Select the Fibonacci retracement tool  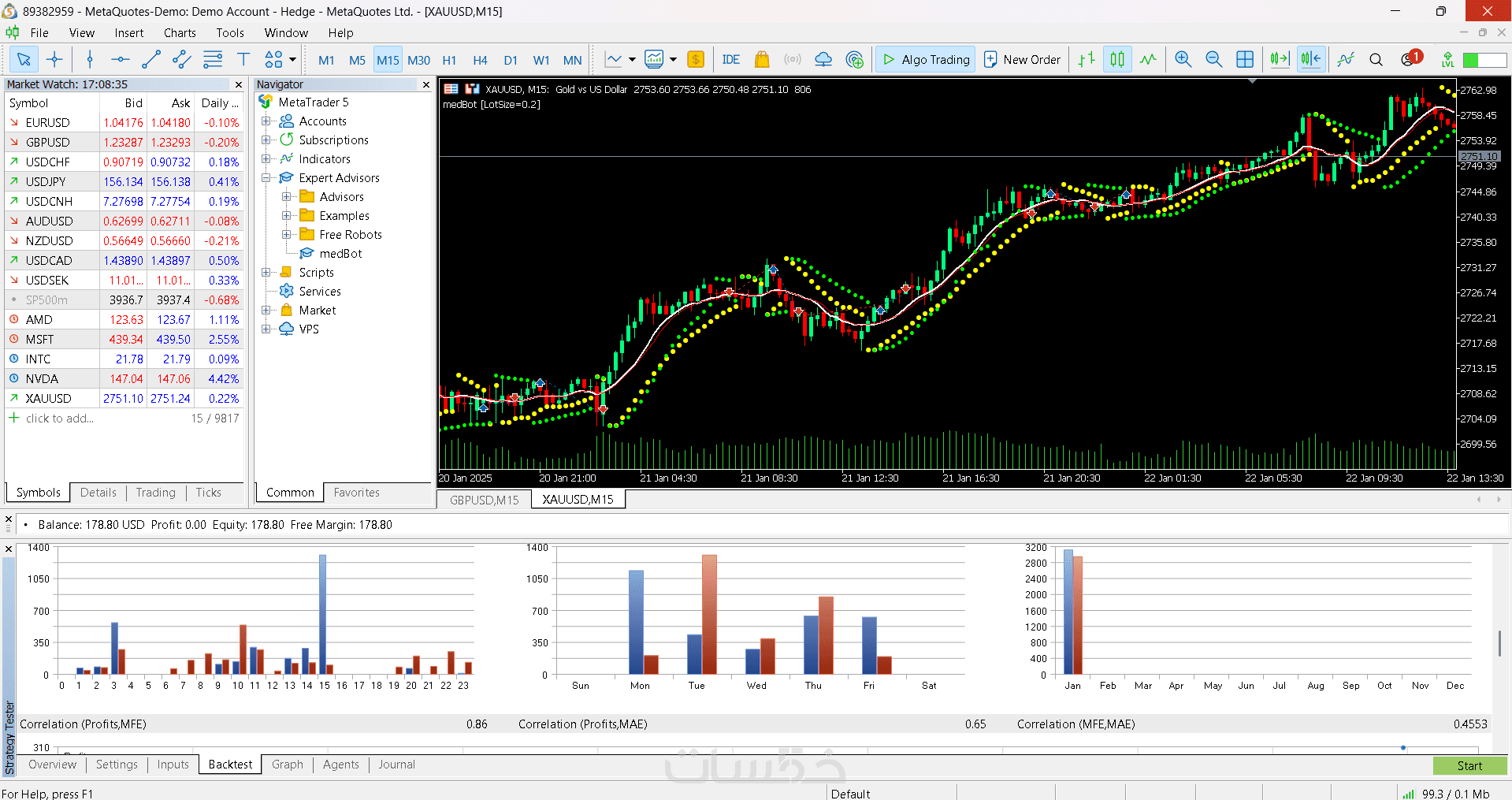pyautogui.click(x=213, y=59)
